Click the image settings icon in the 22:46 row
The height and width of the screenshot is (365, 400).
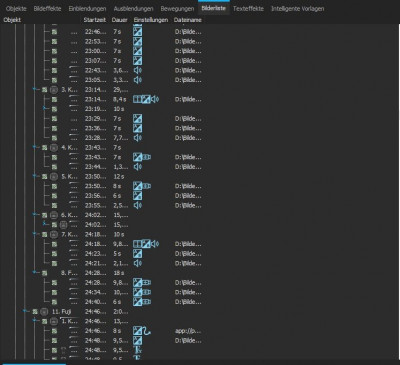point(137,32)
